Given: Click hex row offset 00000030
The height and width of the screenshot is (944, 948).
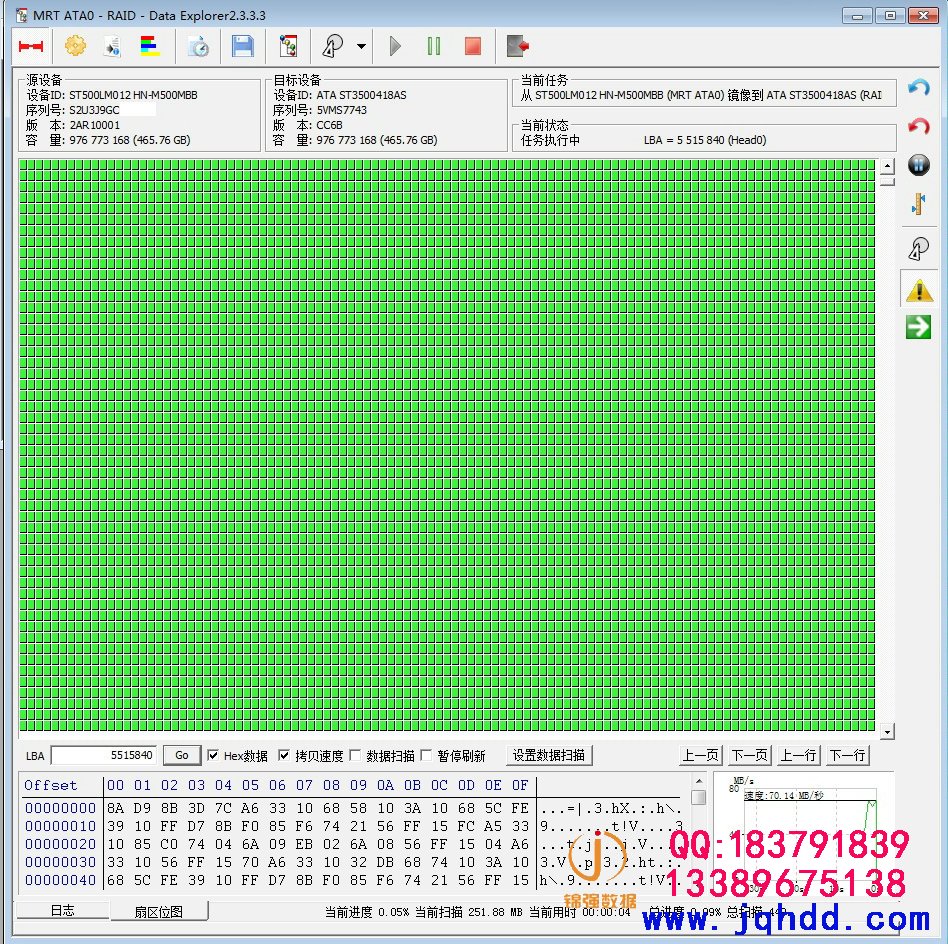Looking at the screenshot, I should [x=60, y=862].
